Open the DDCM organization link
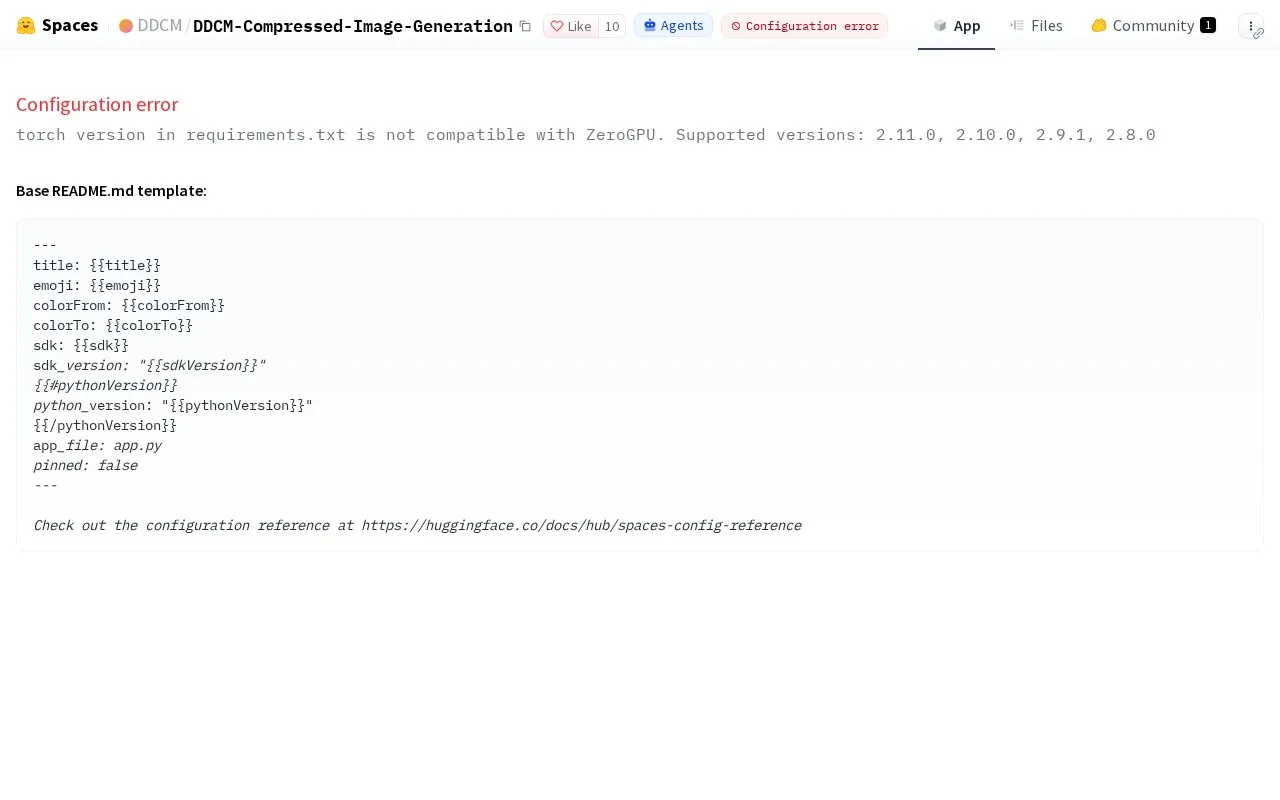Screen dimensions: 1280x800 point(160,26)
